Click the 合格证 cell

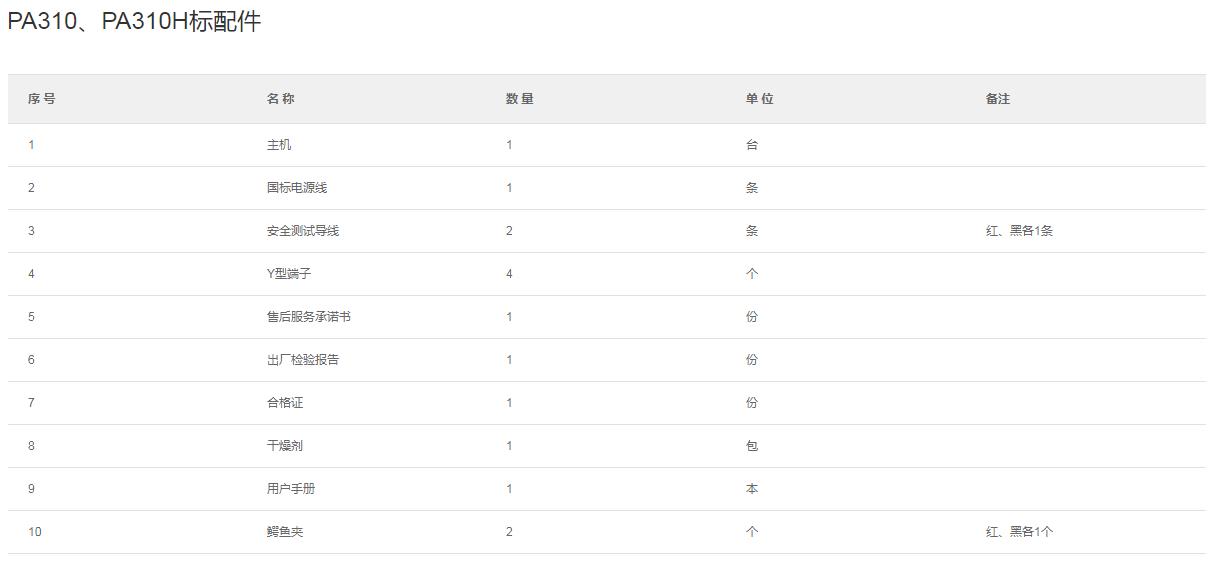point(285,403)
